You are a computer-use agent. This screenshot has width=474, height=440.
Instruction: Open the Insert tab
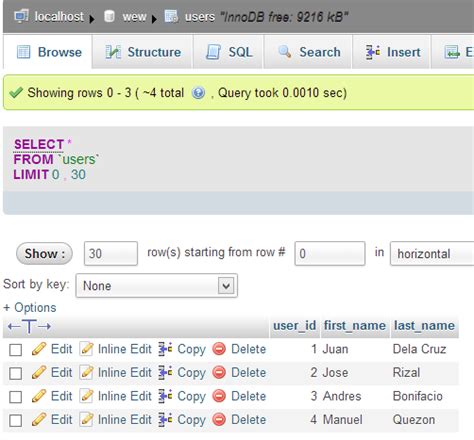point(391,52)
